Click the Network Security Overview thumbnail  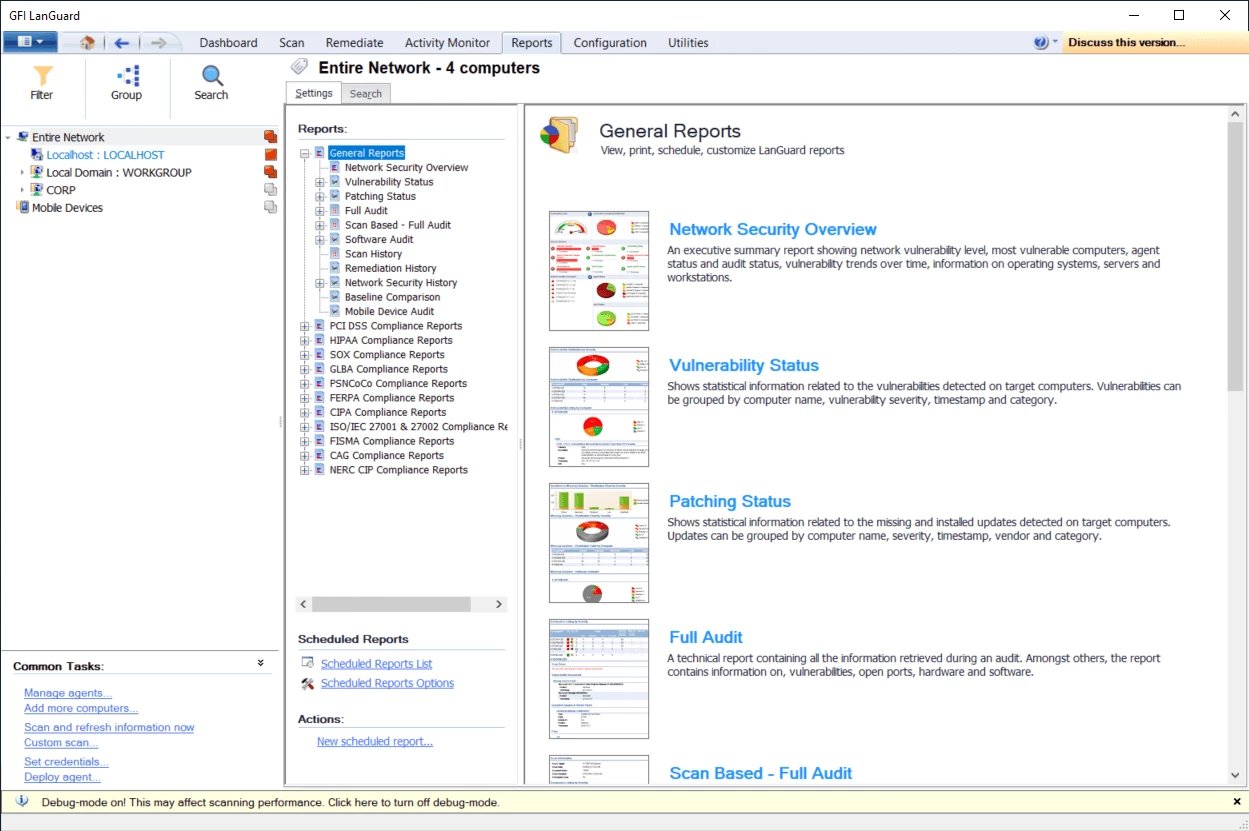point(598,271)
